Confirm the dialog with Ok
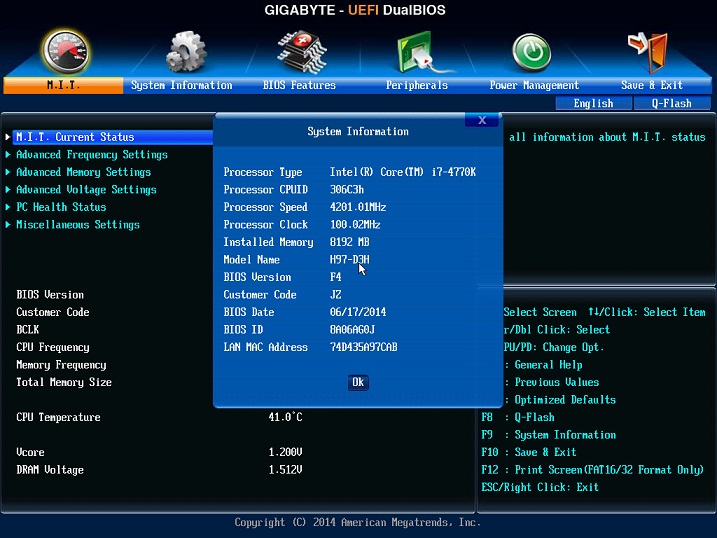The width and height of the screenshot is (717, 538). coord(358,382)
